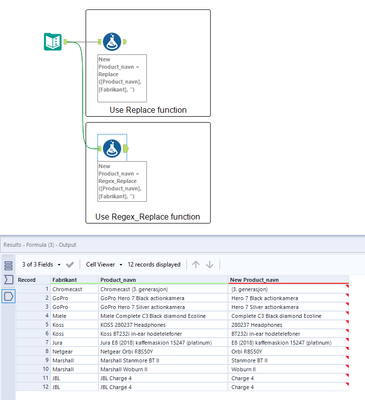Select cell 'KOSS 280237 Headphones'
Image resolution: width=365 pixels, height=400 pixels.
(163, 325)
